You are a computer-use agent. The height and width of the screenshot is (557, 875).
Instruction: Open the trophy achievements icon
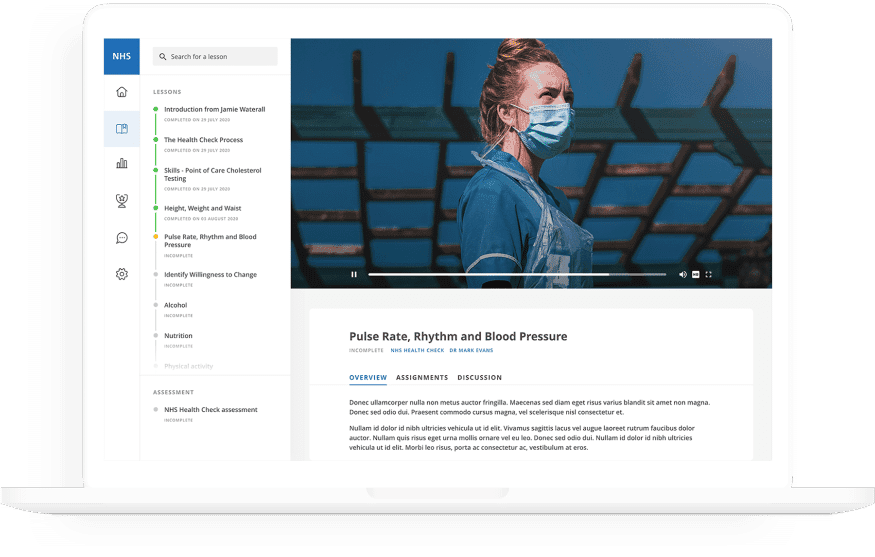[x=121, y=200]
